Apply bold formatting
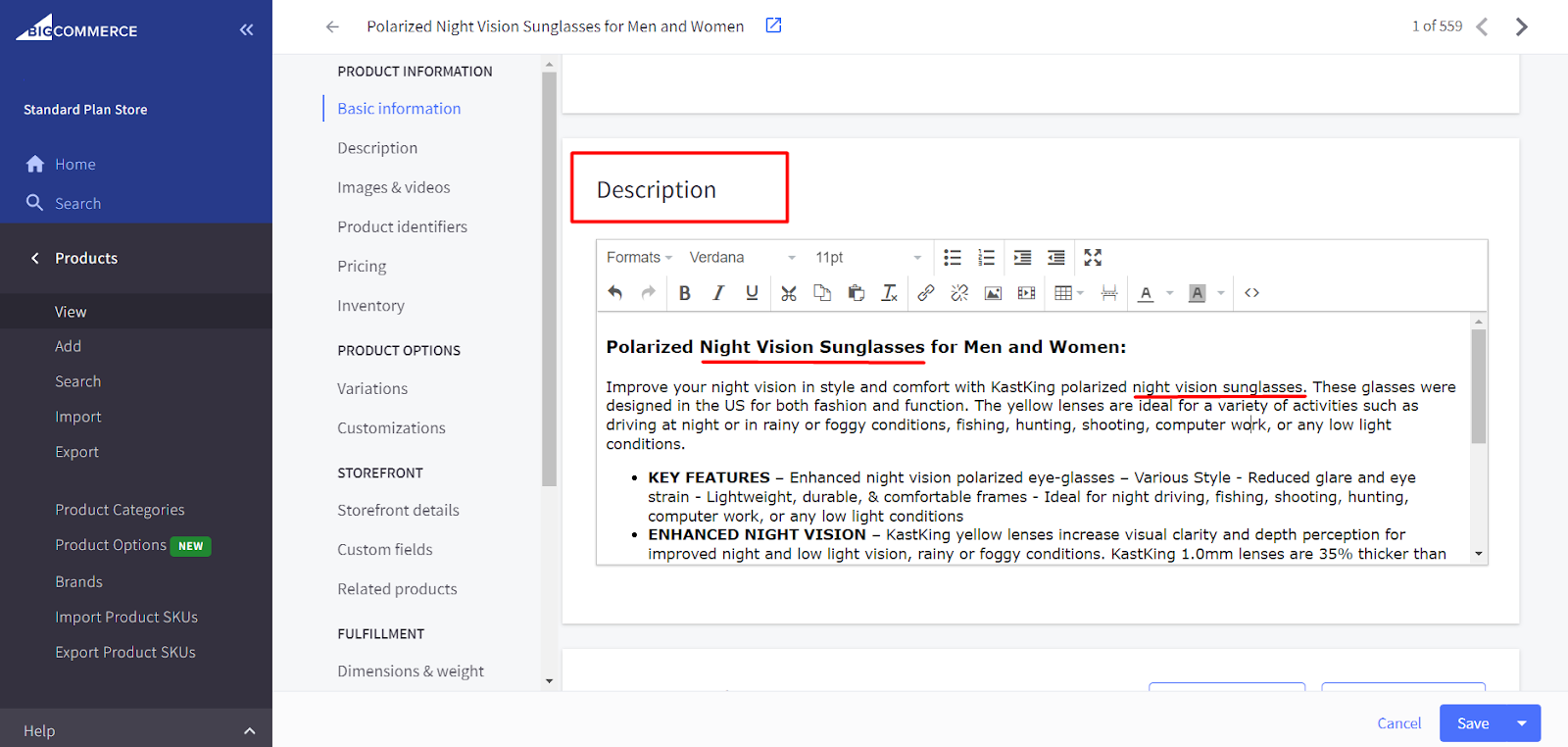 [x=685, y=292]
